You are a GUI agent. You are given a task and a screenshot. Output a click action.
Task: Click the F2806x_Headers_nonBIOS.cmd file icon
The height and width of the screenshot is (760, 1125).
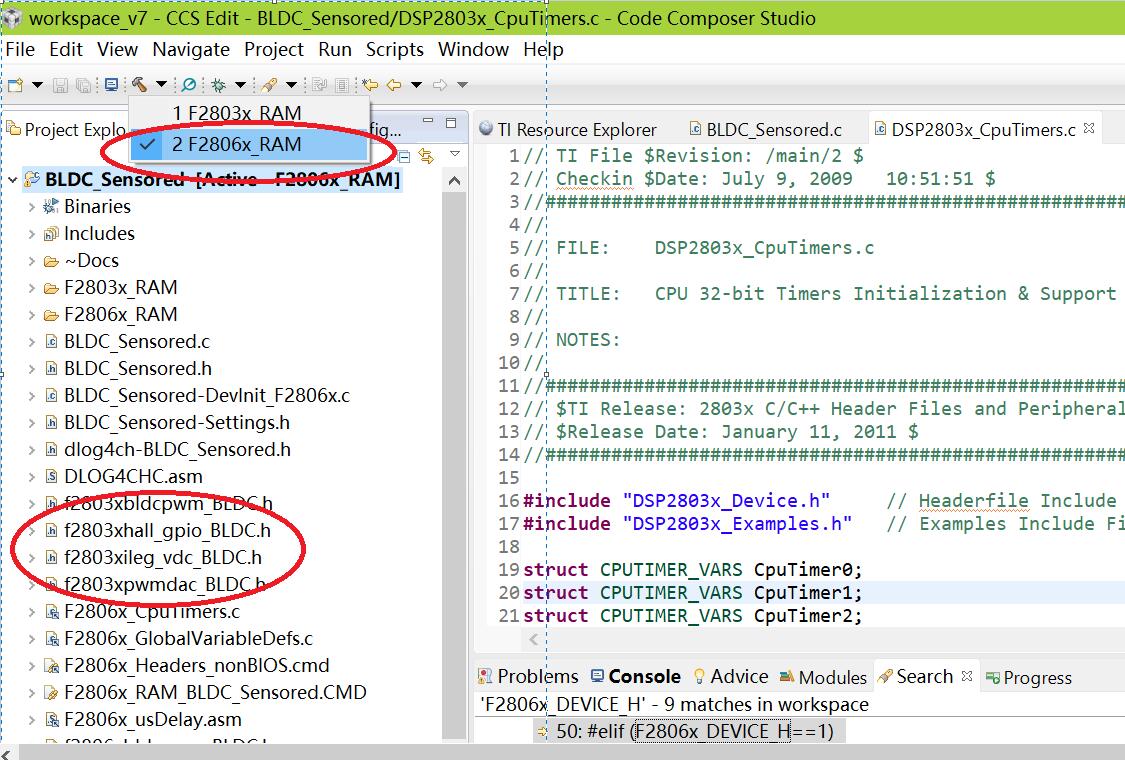51,666
